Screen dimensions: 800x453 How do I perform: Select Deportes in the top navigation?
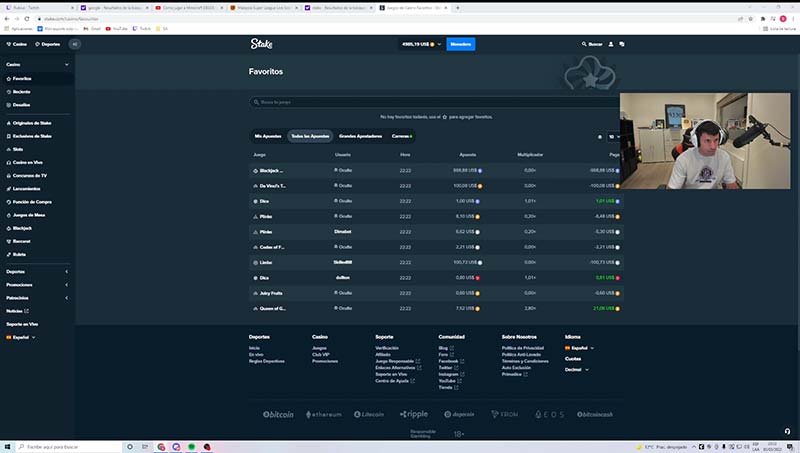47,44
